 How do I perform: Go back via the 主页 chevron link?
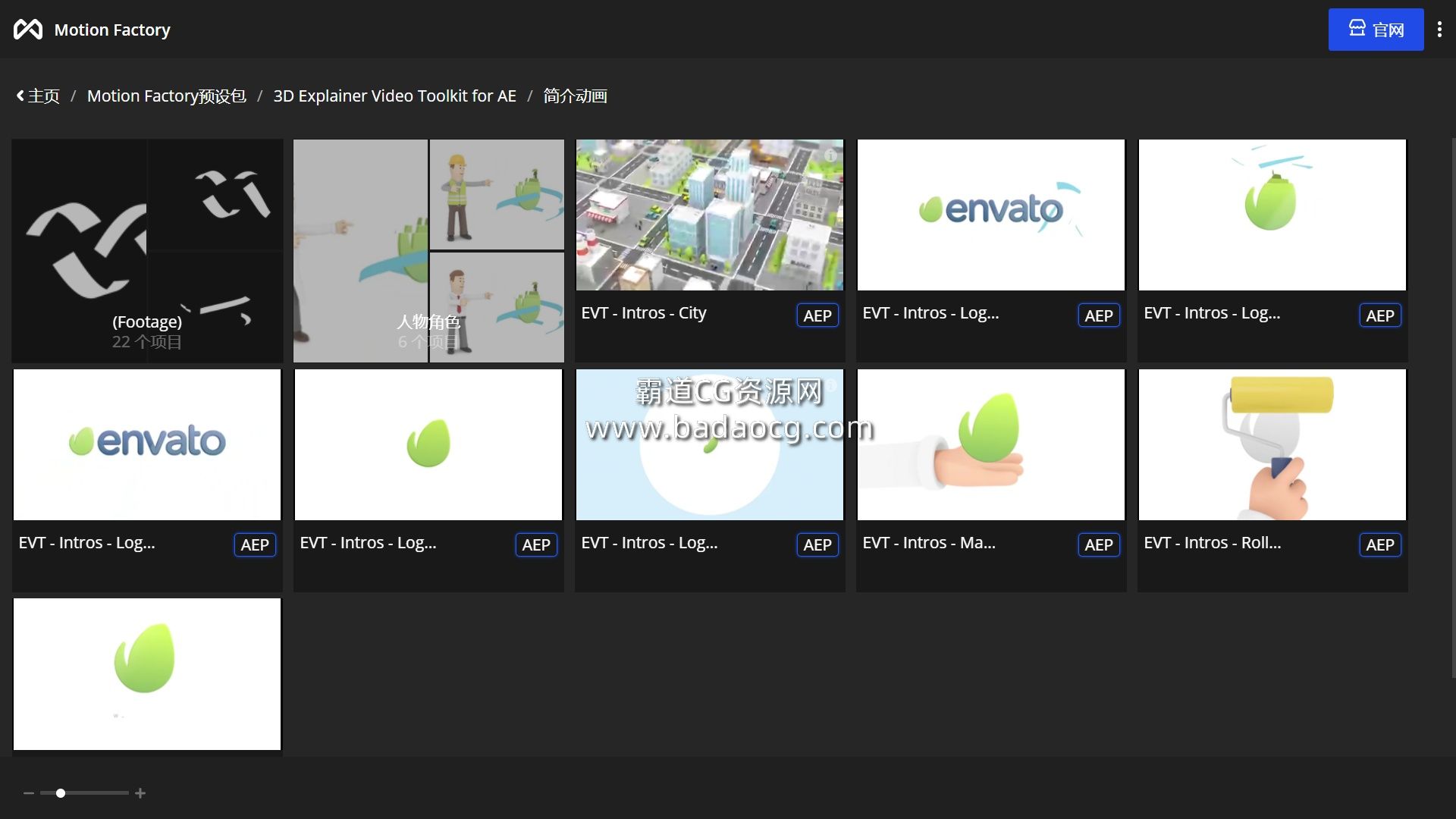click(38, 96)
